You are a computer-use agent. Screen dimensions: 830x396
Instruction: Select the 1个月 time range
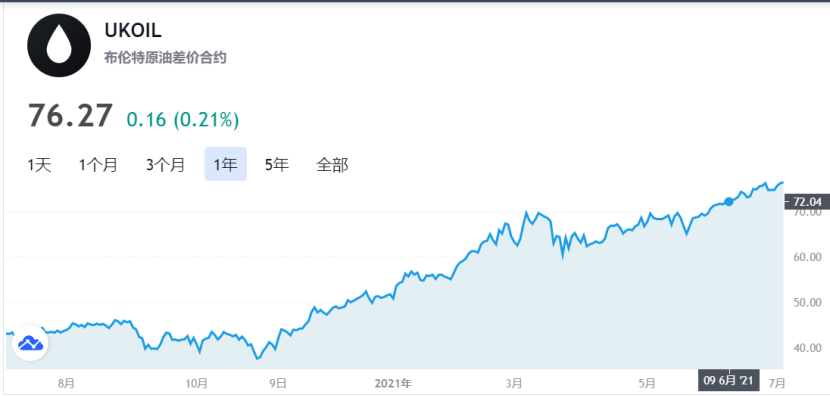pos(98,165)
